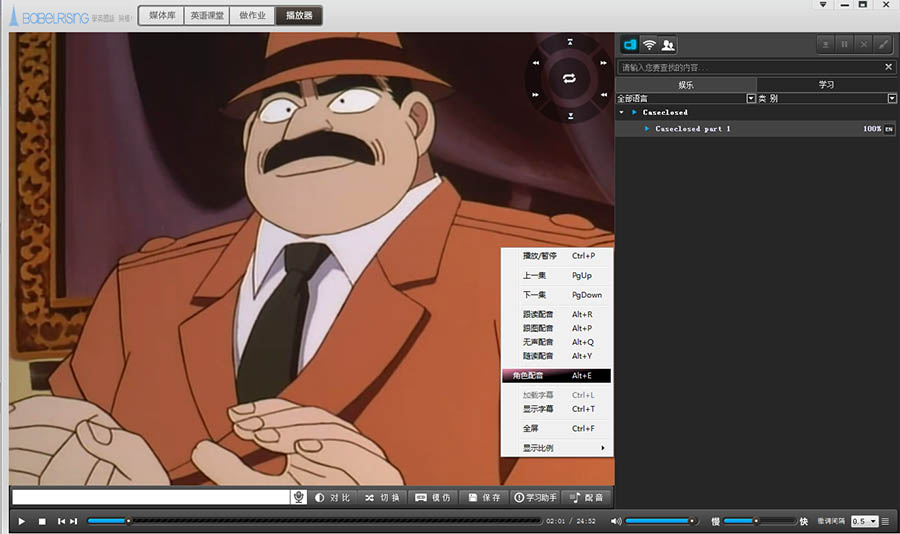Click the 配音 dubbing button
The width and height of the screenshot is (900, 534).
click(587, 498)
